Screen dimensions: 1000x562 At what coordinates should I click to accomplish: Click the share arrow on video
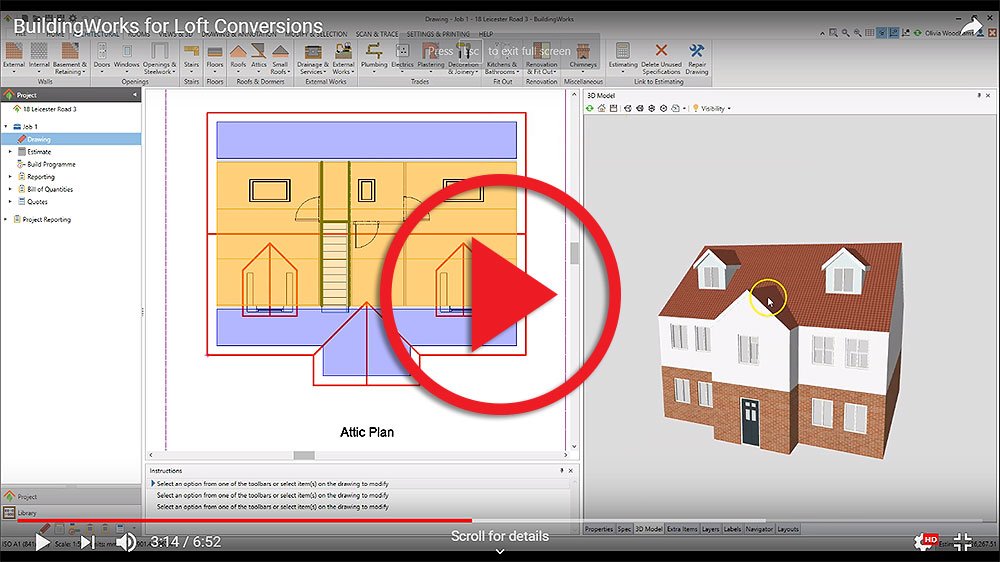[971, 26]
